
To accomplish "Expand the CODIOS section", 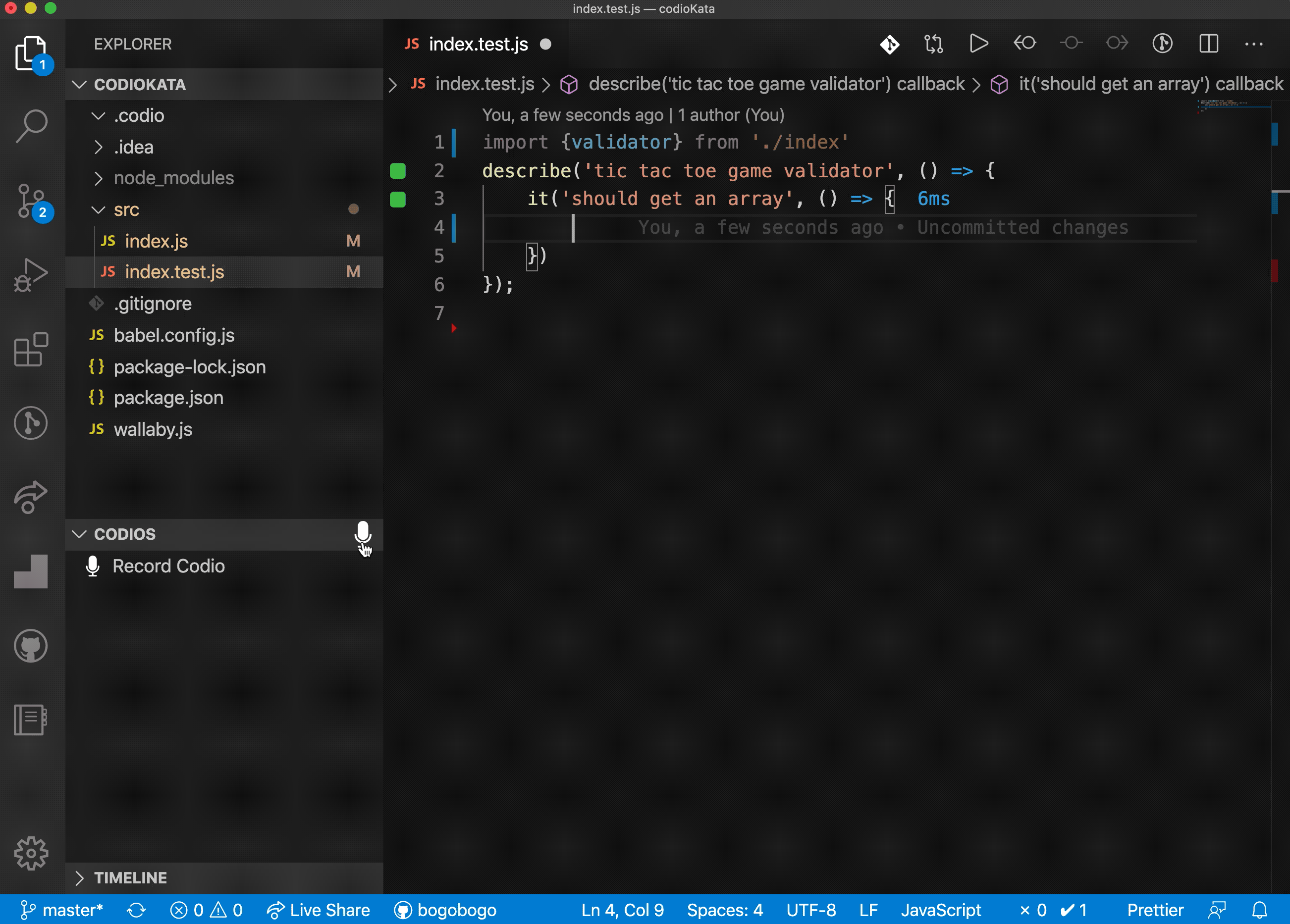I will pos(79,534).
